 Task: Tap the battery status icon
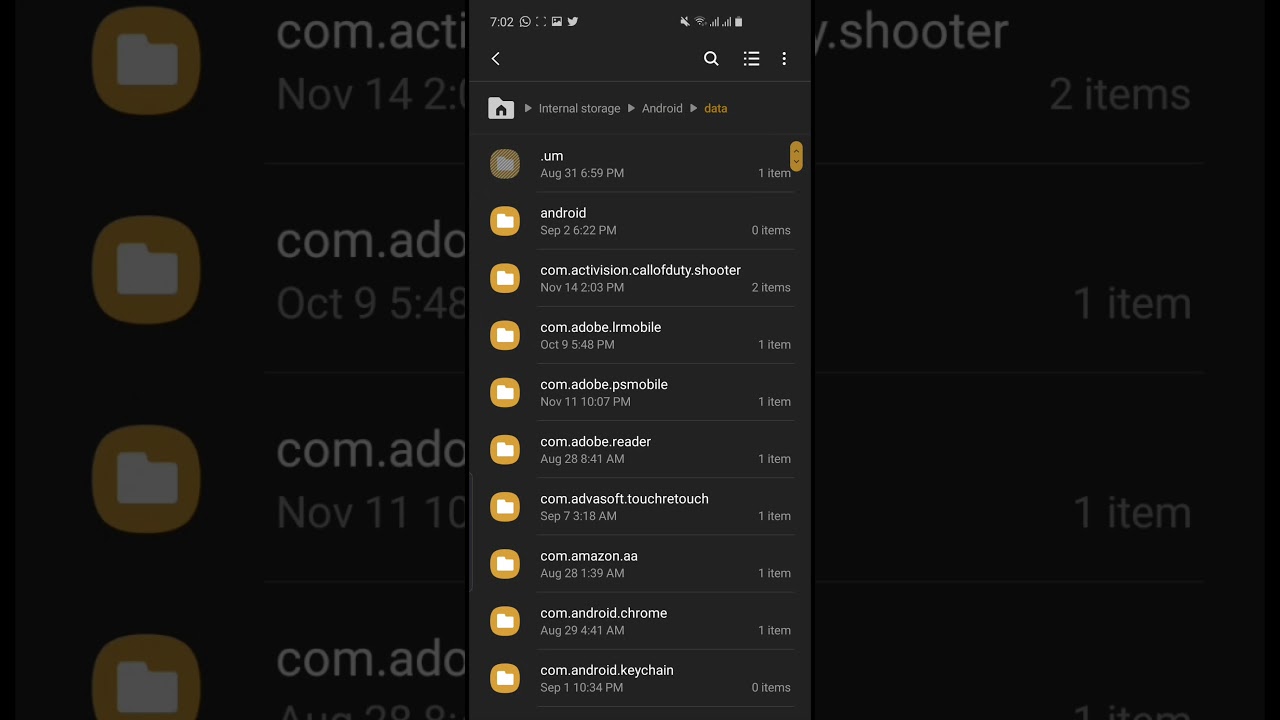pyautogui.click(x=739, y=21)
